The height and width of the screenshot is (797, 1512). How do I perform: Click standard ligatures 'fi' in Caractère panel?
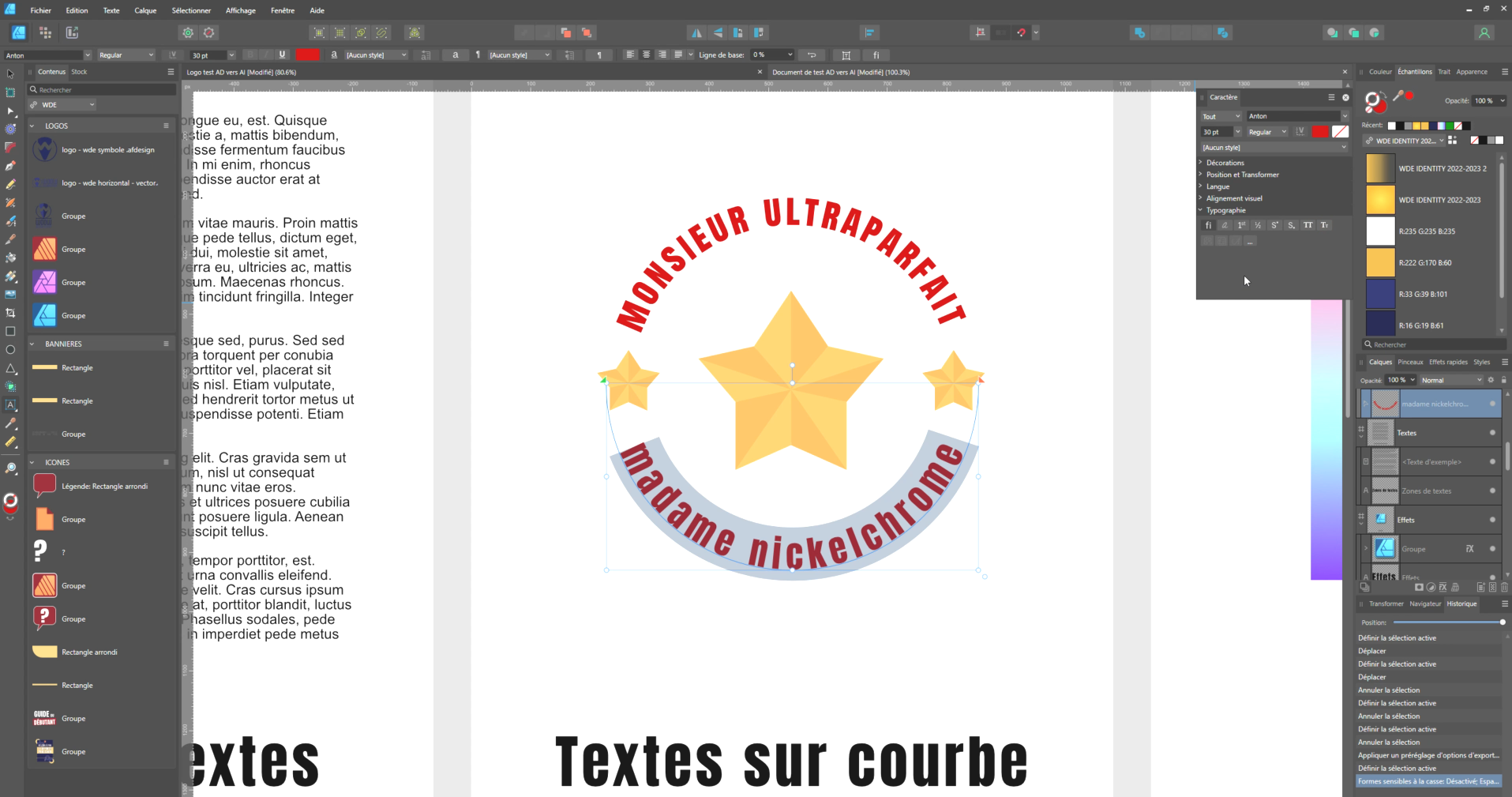(x=1208, y=225)
